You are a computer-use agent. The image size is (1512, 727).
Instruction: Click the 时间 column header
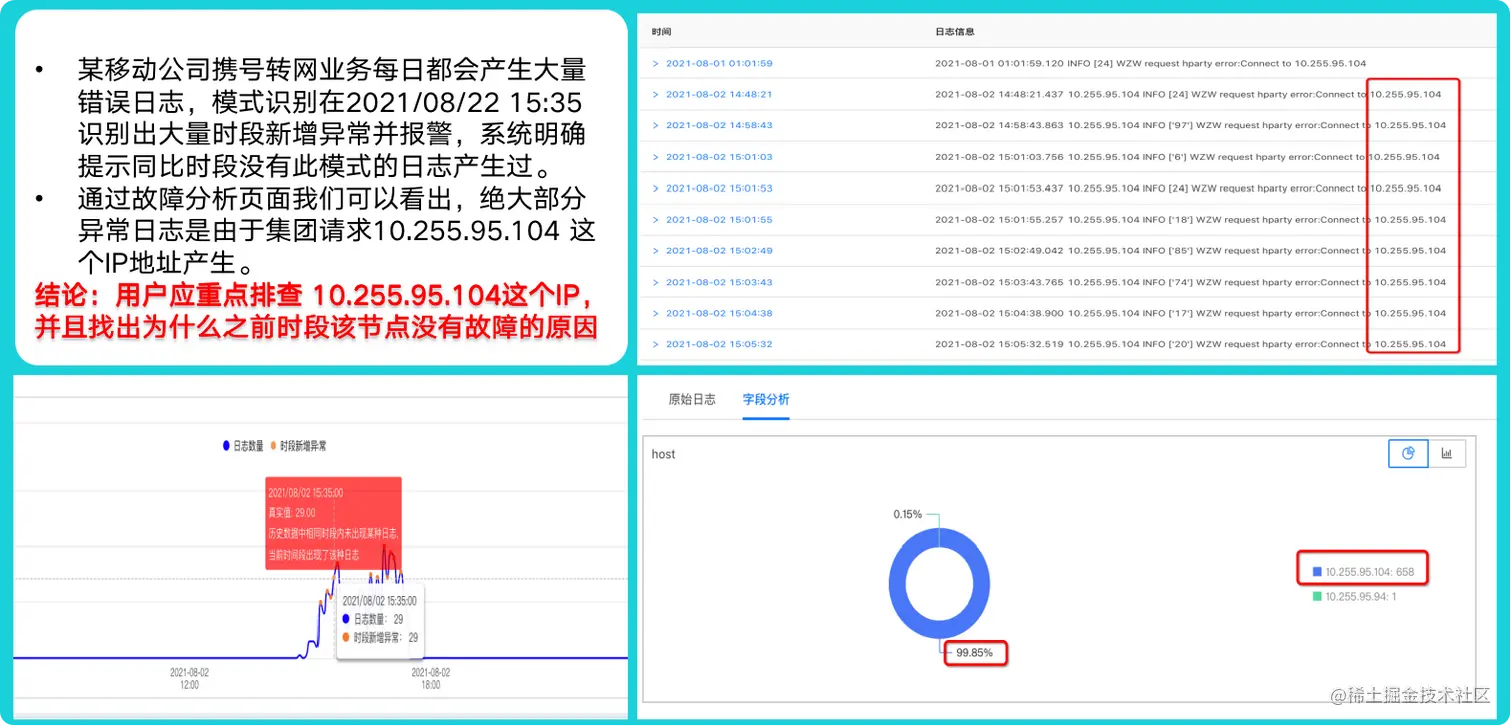(x=661, y=32)
